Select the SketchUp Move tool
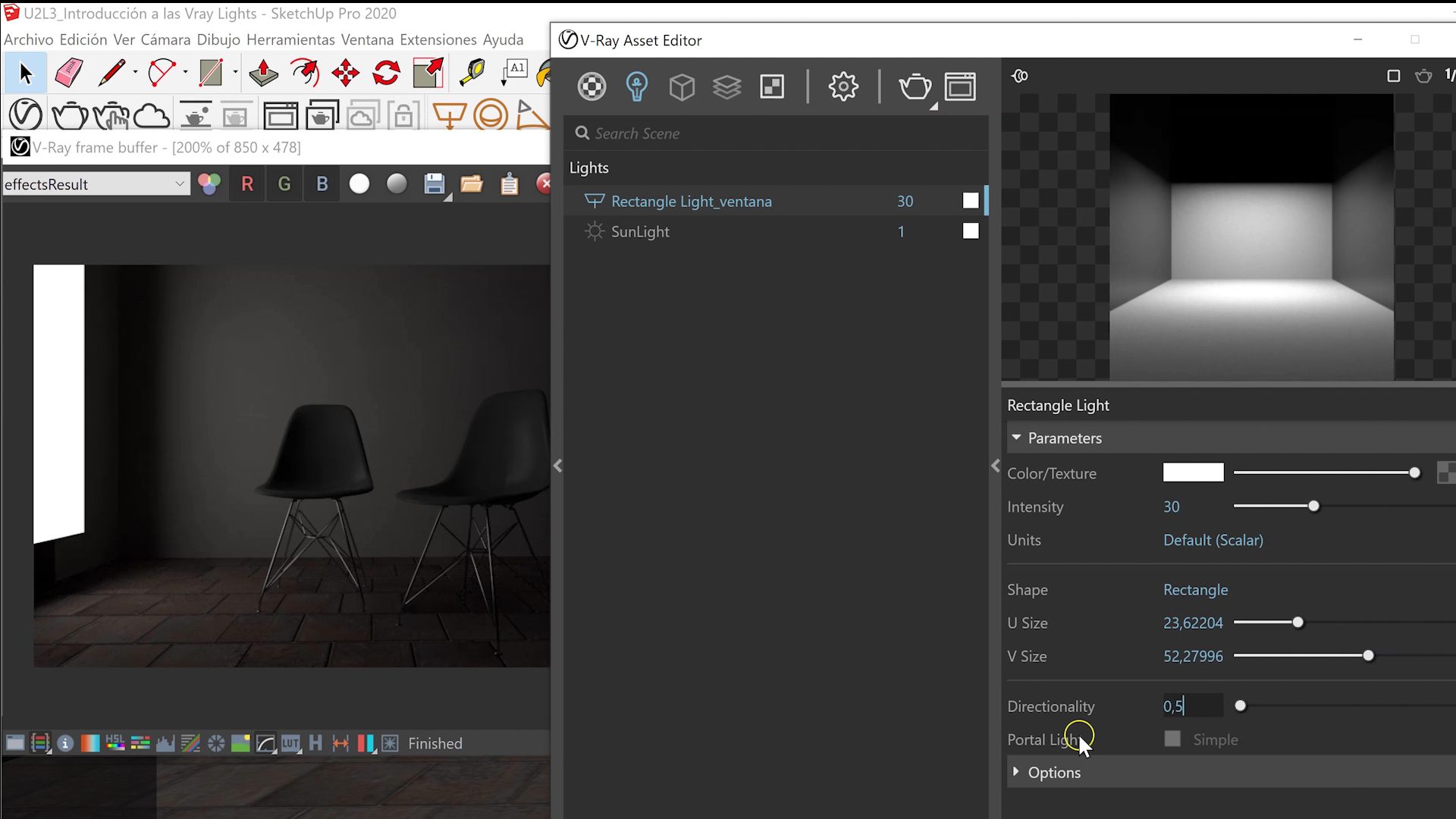The width and height of the screenshot is (1456, 819). 345,73
